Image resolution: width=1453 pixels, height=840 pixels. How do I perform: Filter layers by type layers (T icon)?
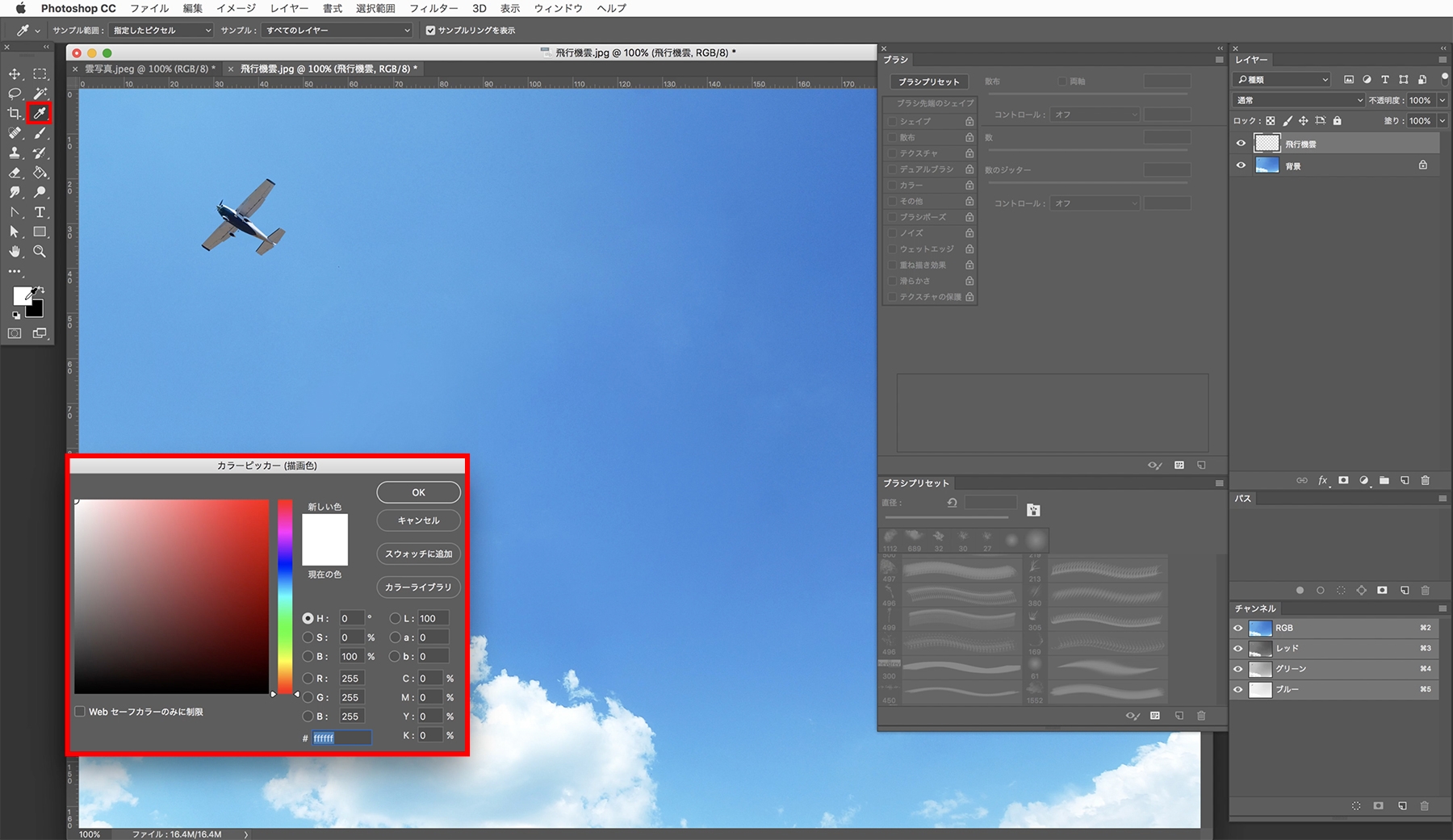click(1385, 80)
